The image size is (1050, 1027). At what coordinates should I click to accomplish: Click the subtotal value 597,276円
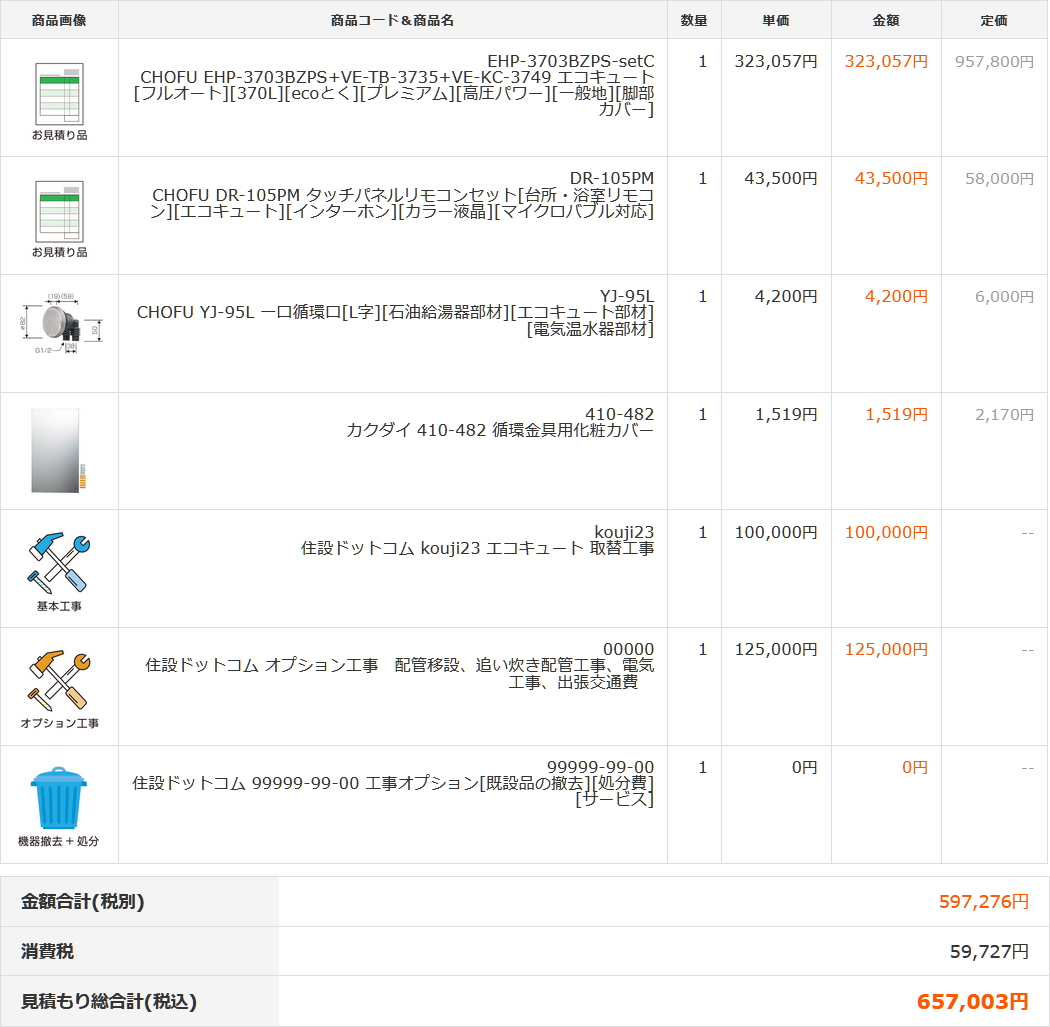pos(984,901)
